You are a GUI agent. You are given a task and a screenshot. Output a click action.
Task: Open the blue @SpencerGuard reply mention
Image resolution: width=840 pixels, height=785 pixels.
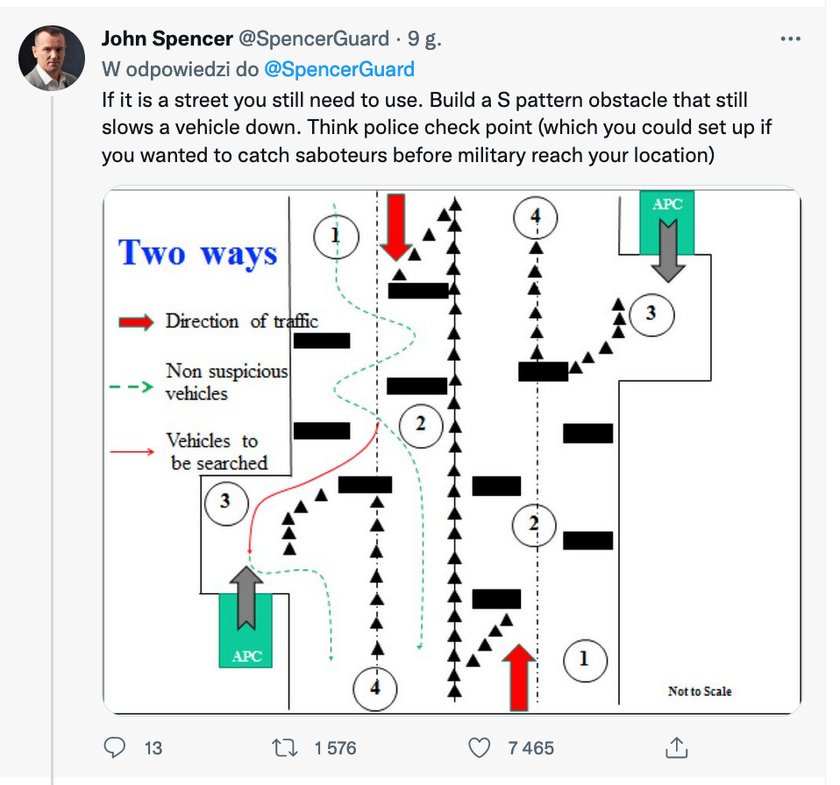pyautogui.click(x=339, y=69)
